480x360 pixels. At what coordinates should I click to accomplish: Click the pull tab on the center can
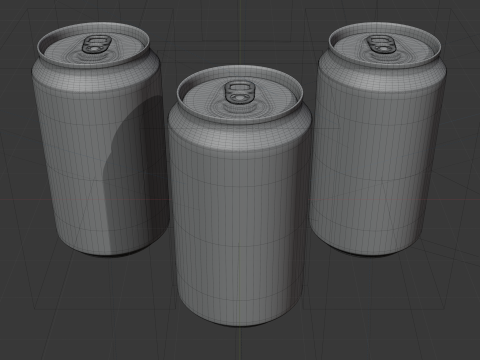click(x=239, y=92)
